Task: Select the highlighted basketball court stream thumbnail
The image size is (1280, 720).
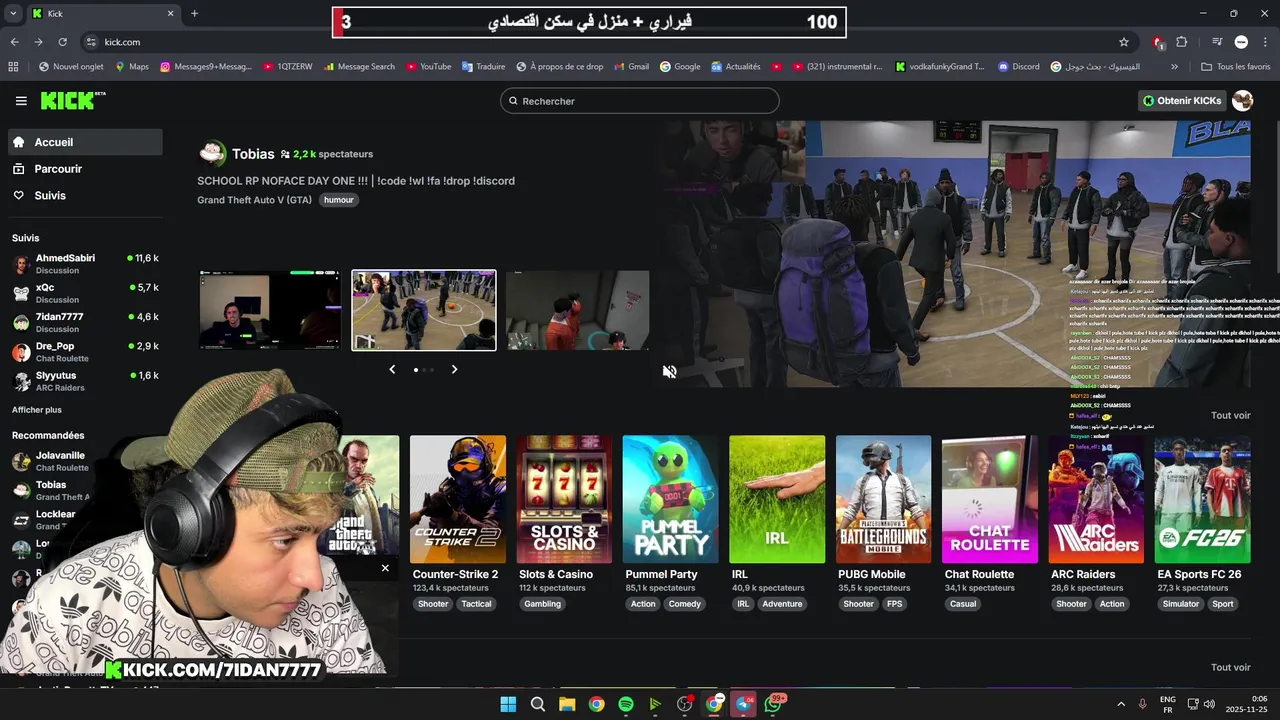Action: pos(424,310)
